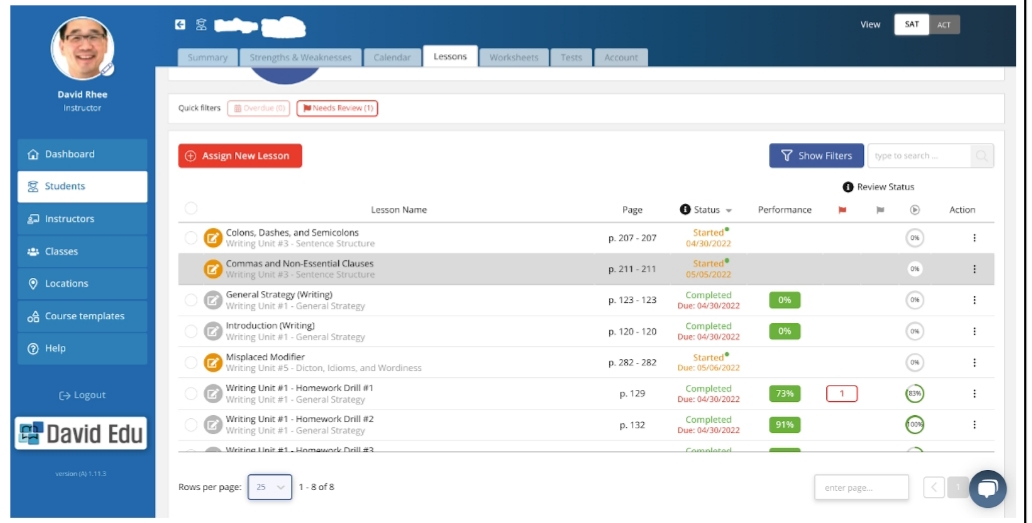
Task: Select the checkbox for General Strategy (Writing)
Action: coord(191,300)
